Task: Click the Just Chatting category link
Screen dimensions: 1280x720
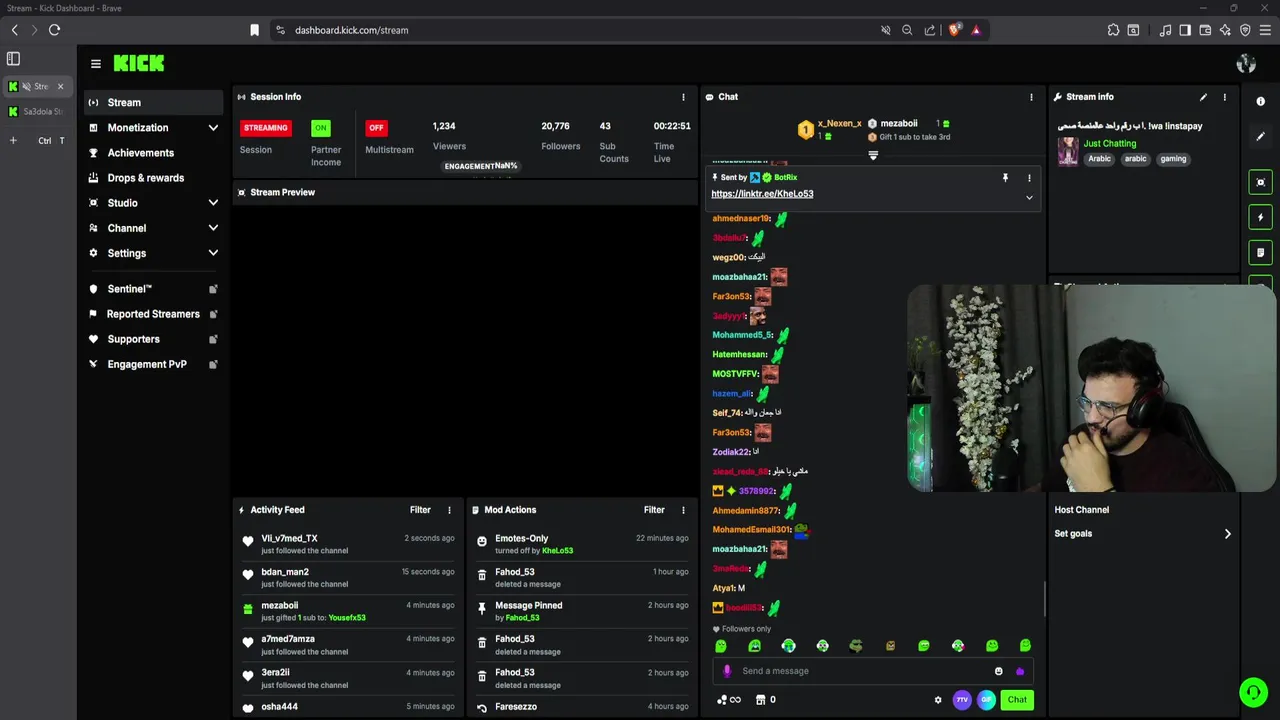Action: [x=1110, y=144]
